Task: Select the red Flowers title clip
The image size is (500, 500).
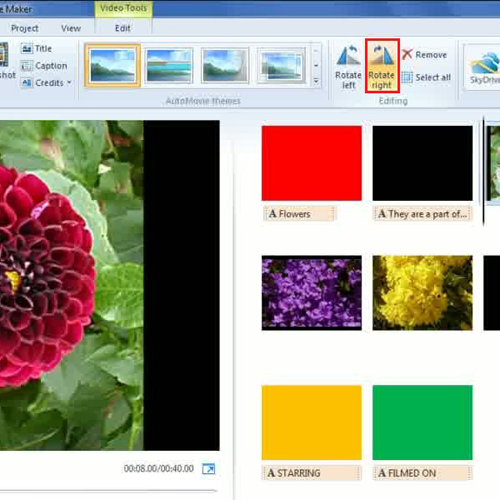Action: [x=312, y=163]
